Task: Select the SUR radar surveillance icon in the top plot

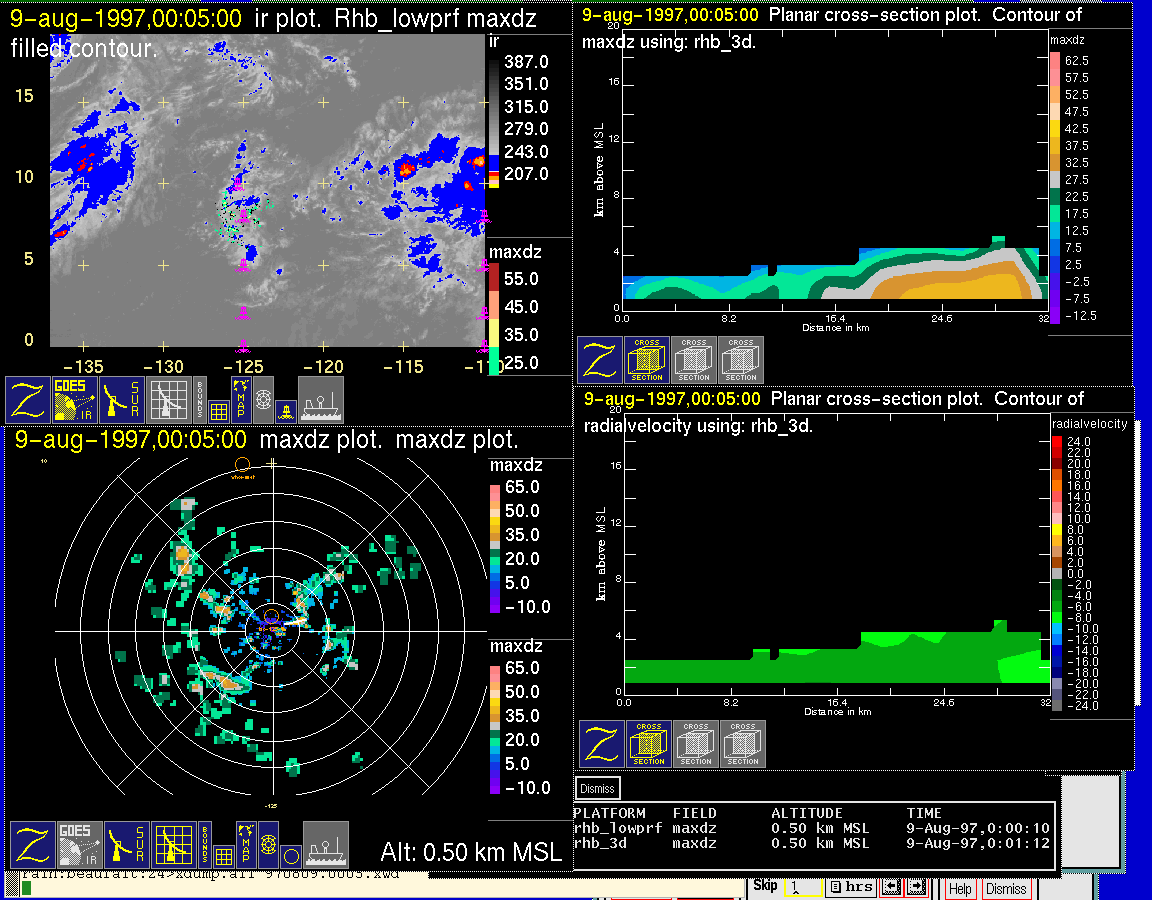Action: tap(124, 399)
